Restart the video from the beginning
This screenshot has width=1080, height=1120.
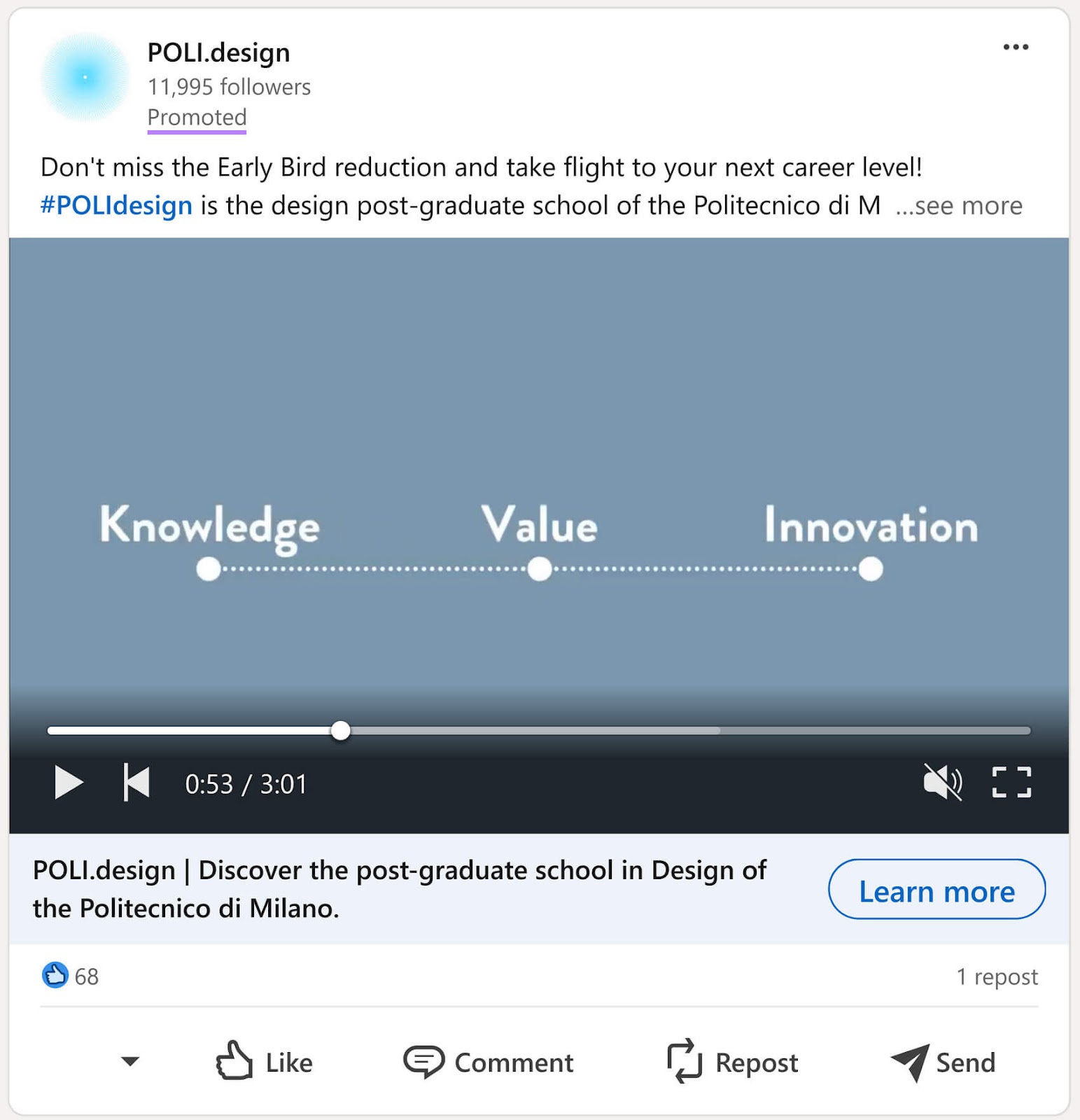point(135,783)
